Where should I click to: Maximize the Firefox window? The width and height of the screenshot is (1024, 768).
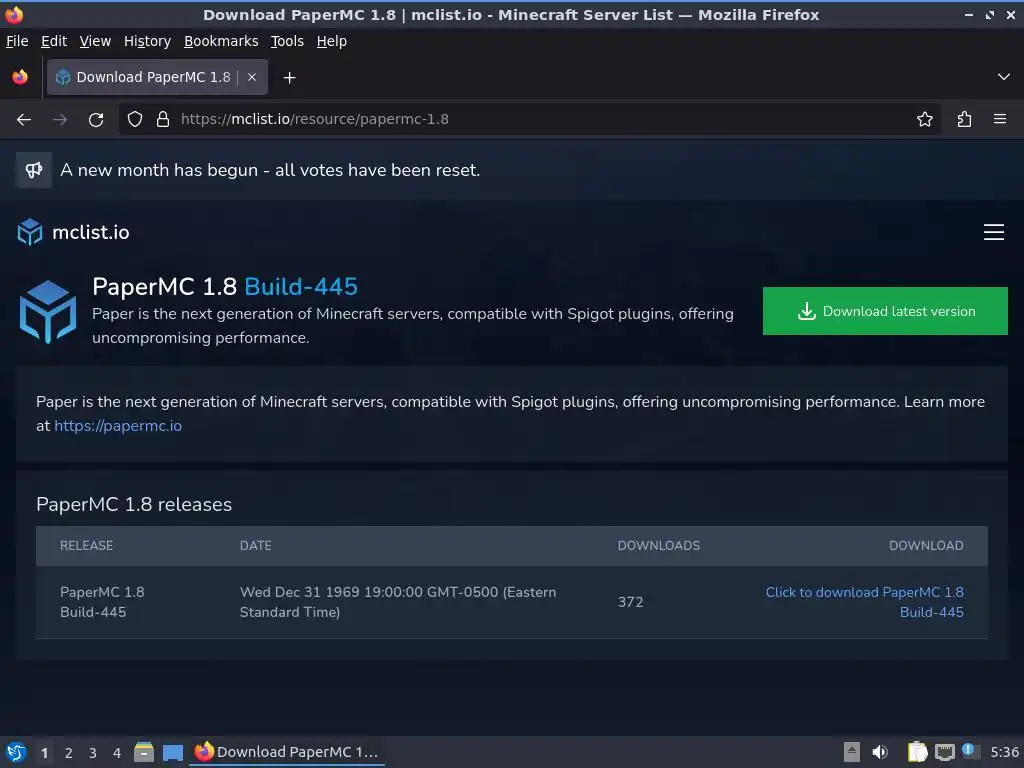[990, 15]
